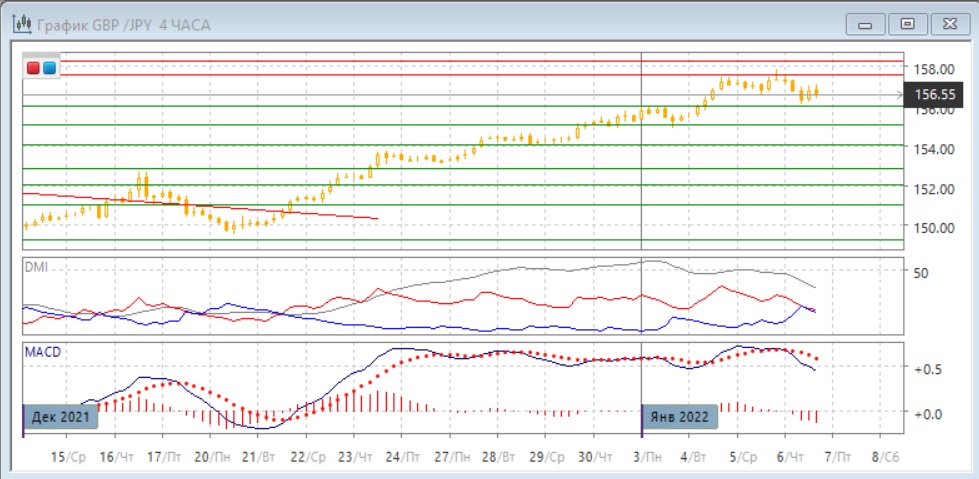Click the MACD +0.5 scale label
The image size is (979, 479).
[929, 369]
